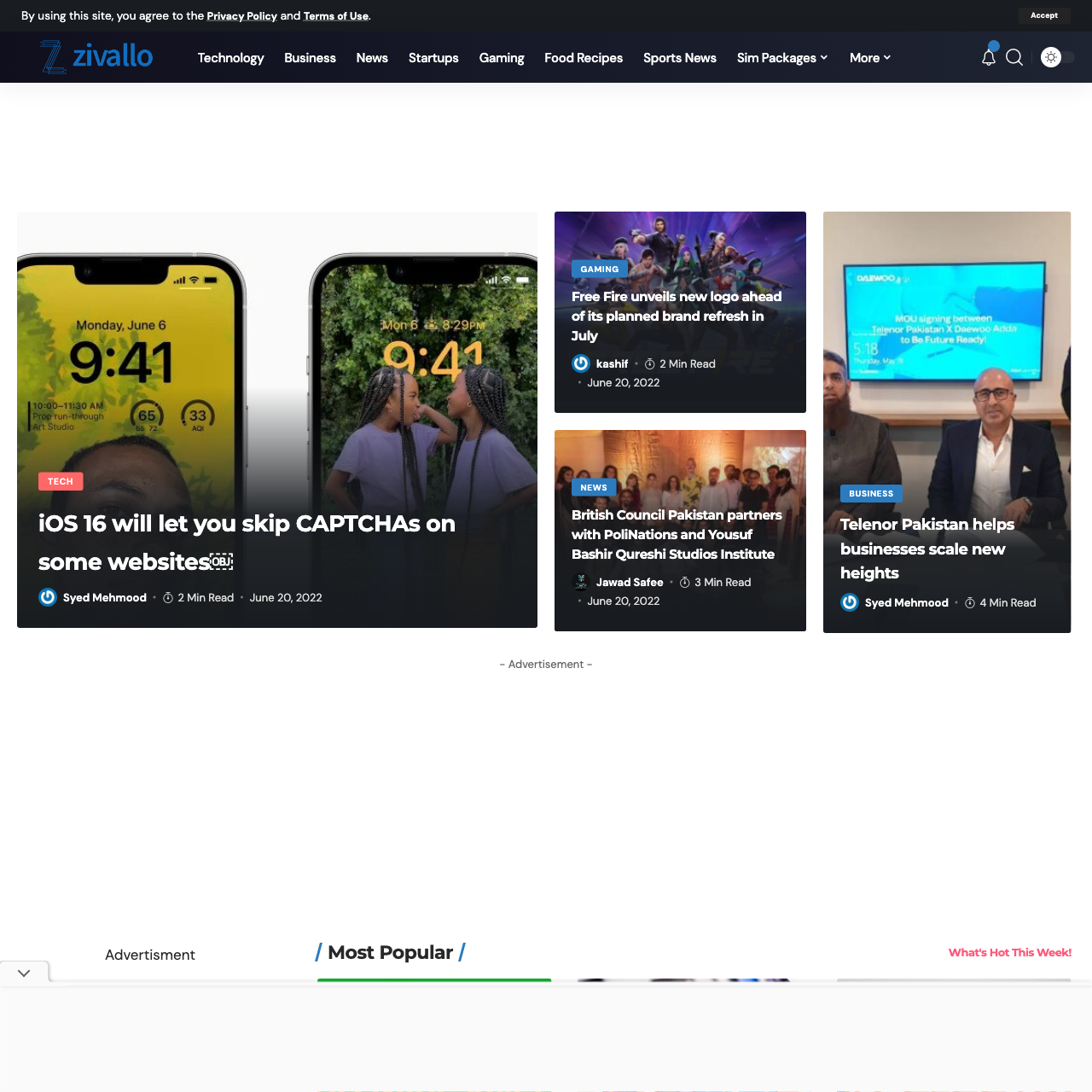The image size is (1092, 1092).
Task: Open Free Fire new logo article
Action: pos(677,316)
